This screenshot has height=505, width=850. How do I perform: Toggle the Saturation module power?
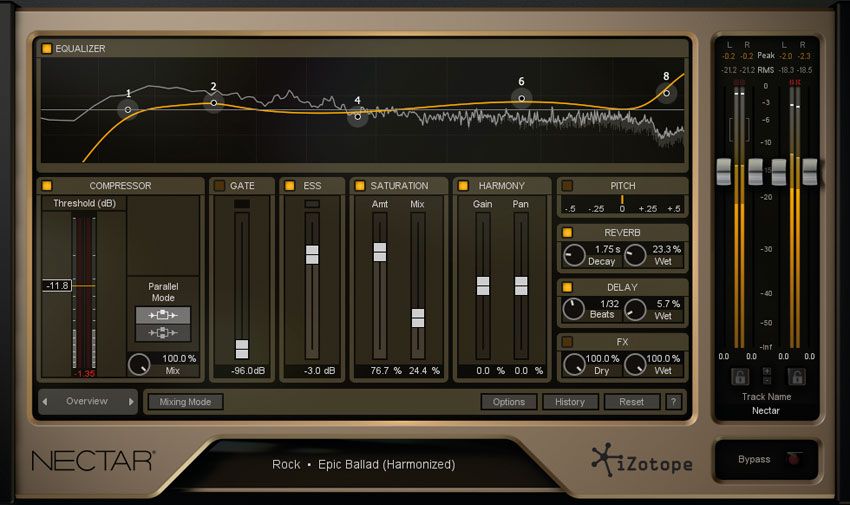[x=360, y=186]
